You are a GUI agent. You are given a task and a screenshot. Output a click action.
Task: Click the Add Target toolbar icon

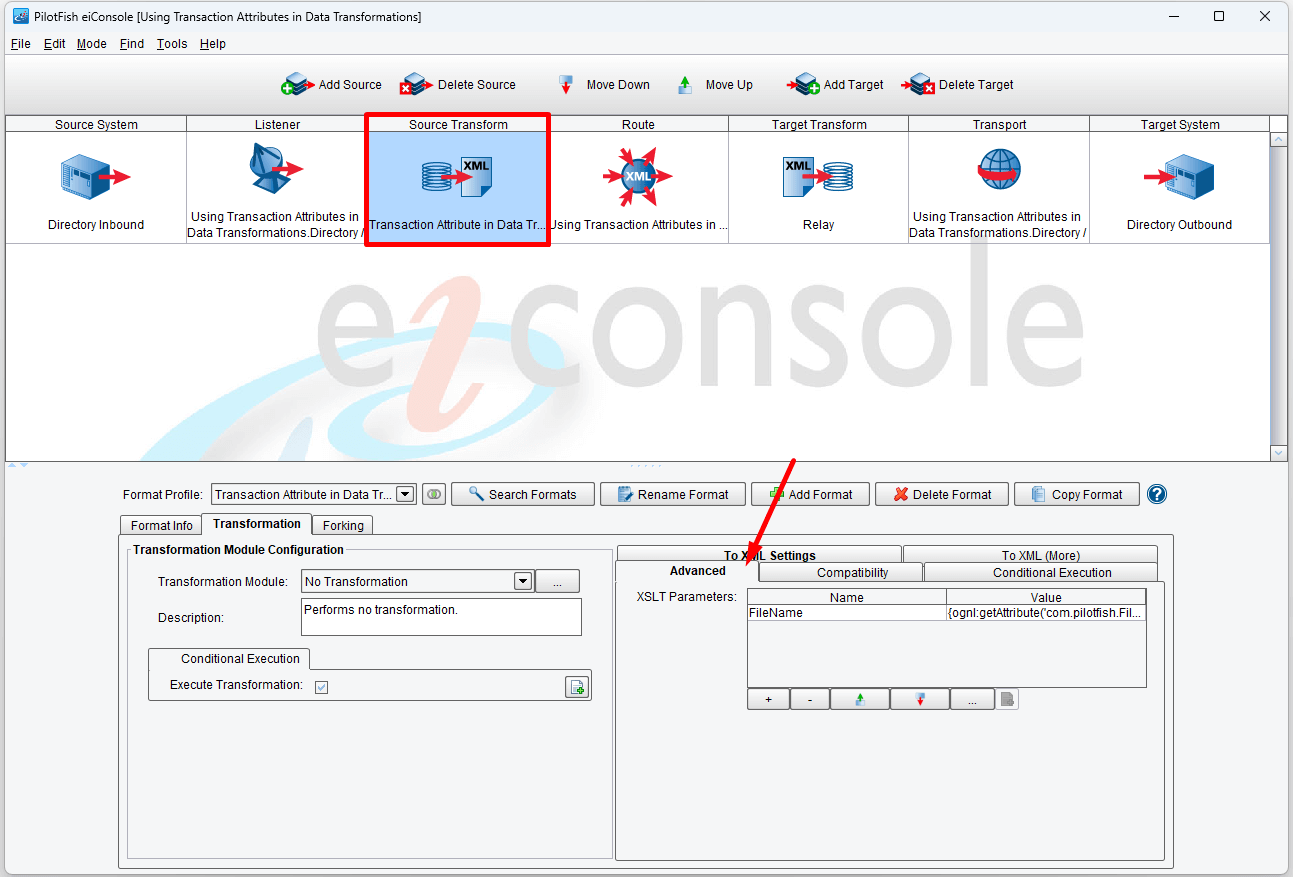pyautogui.click(x=803, y=84)
